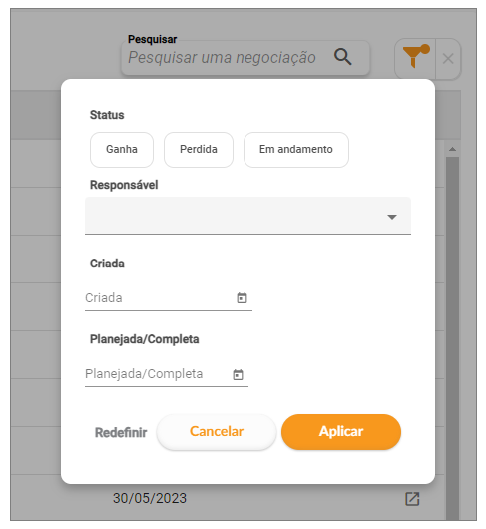Click the scrollbar up arrow

click(x=452, y=149)
